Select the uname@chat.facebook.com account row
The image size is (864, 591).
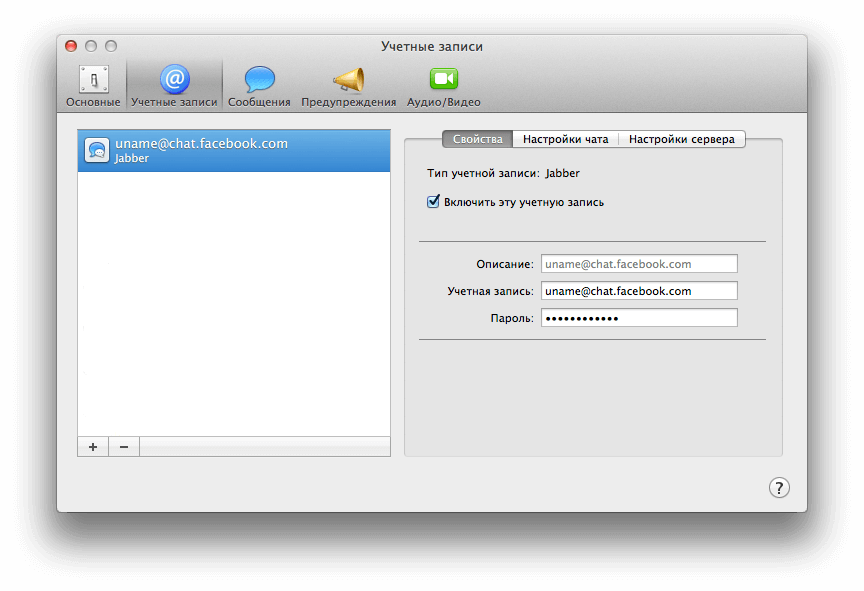coord(234,150)
